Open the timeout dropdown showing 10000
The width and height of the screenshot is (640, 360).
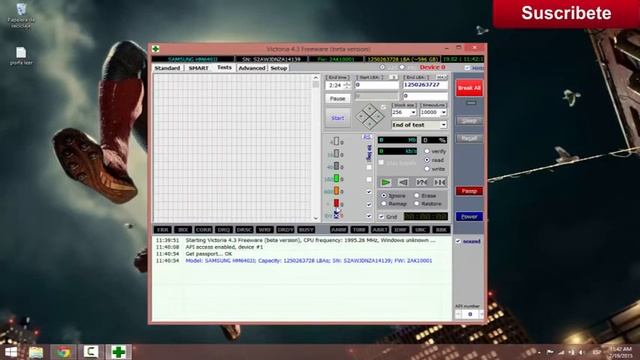pyautogui.click(x=444, y=112)
